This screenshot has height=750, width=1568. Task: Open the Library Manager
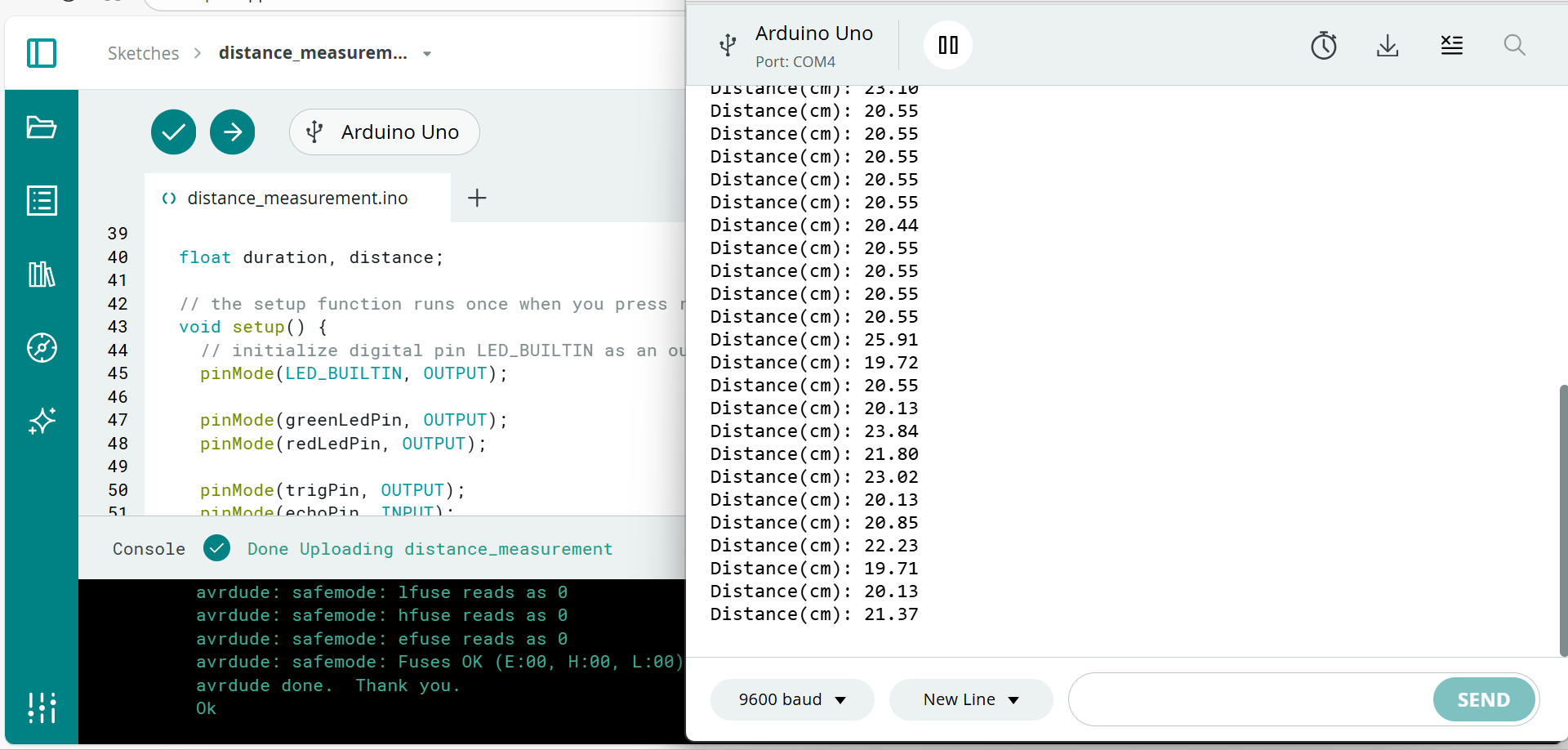point(42,275)
